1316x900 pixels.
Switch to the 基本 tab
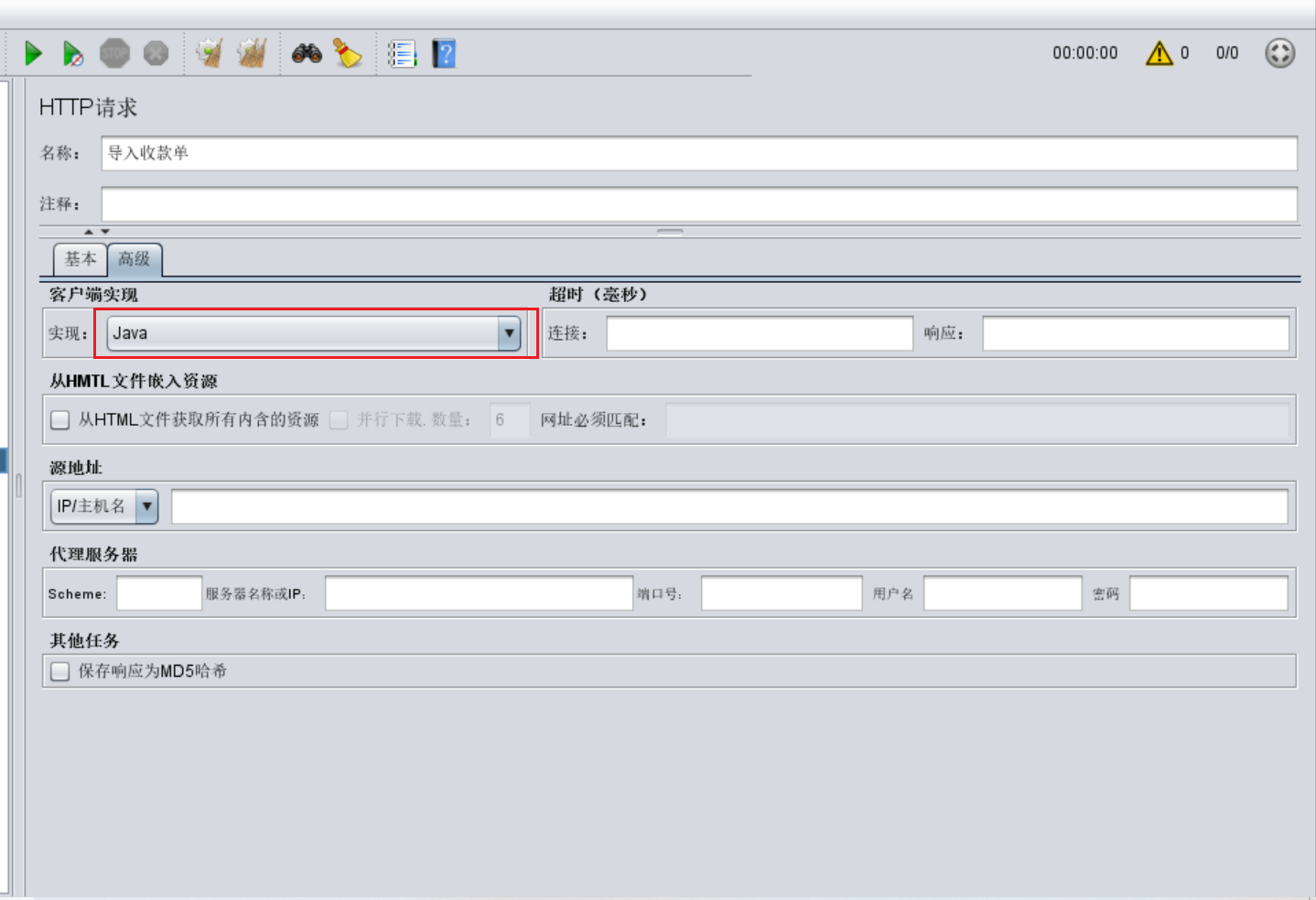[x=81, y=259]
